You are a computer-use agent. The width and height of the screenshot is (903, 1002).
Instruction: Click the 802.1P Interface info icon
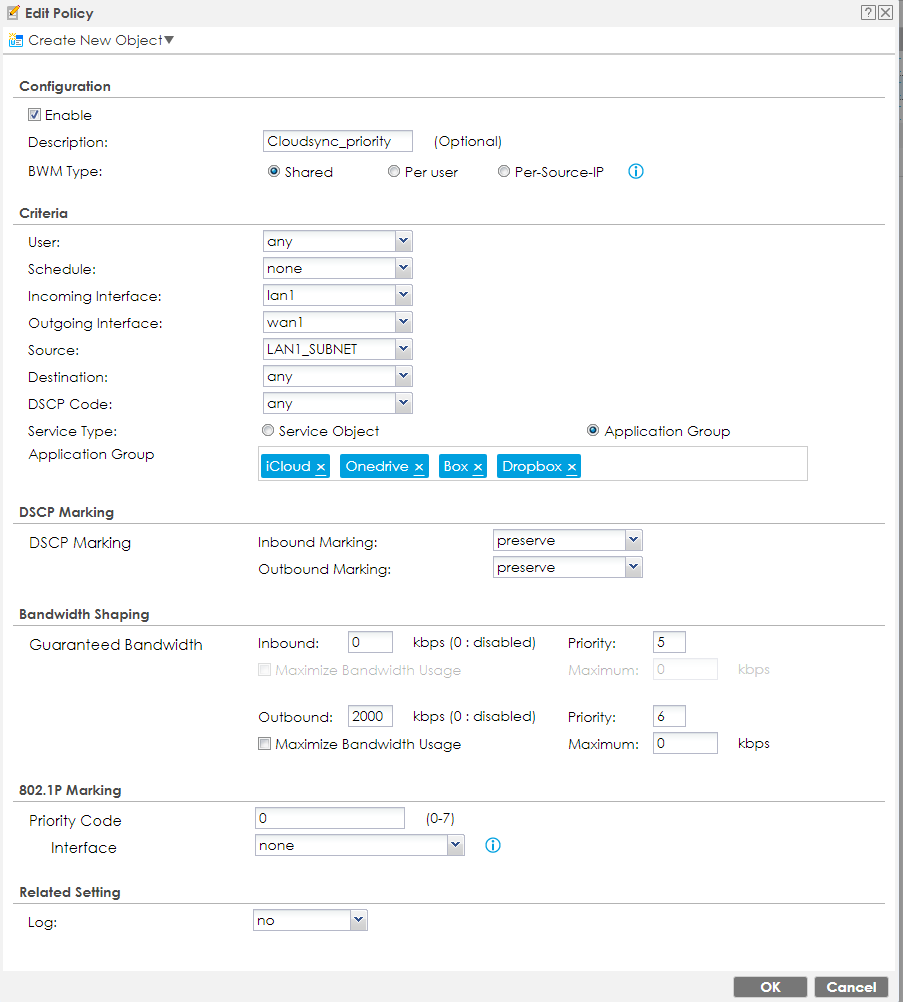point(492,846)
